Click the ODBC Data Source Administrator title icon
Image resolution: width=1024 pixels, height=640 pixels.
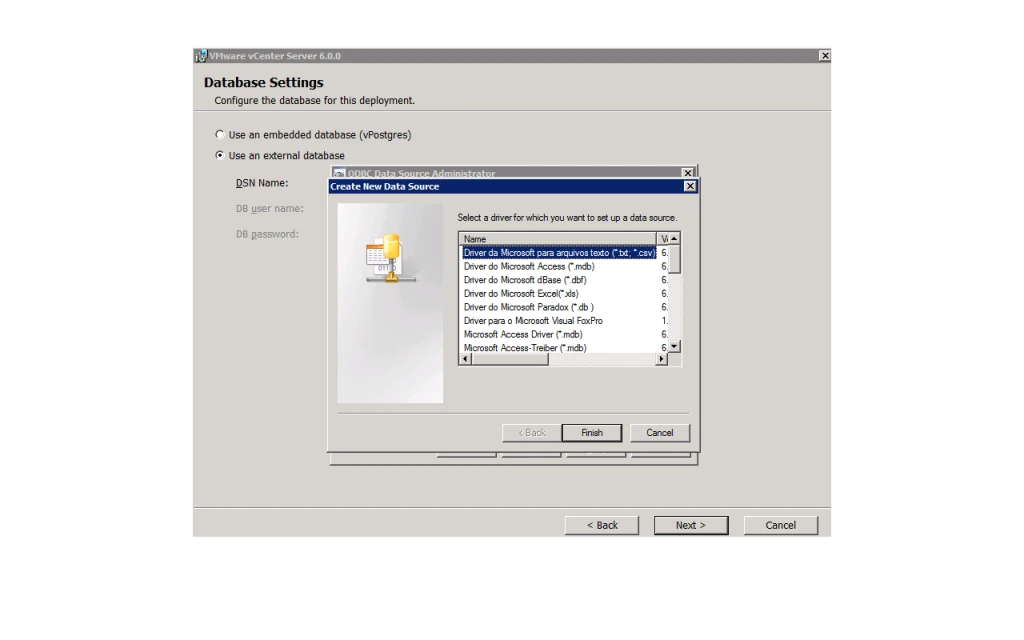(x=339, y=174)
